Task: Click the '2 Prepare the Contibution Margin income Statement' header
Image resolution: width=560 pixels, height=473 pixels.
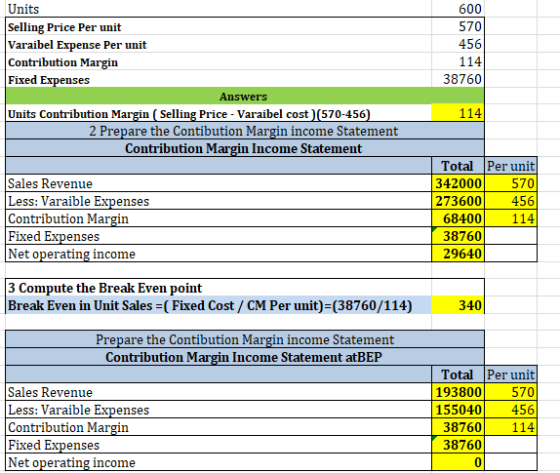Action: tap(245, 131)
